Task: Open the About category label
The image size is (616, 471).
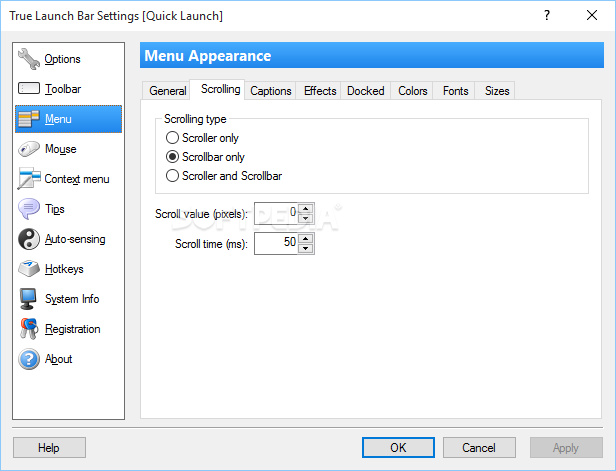Action: (58, 359)
